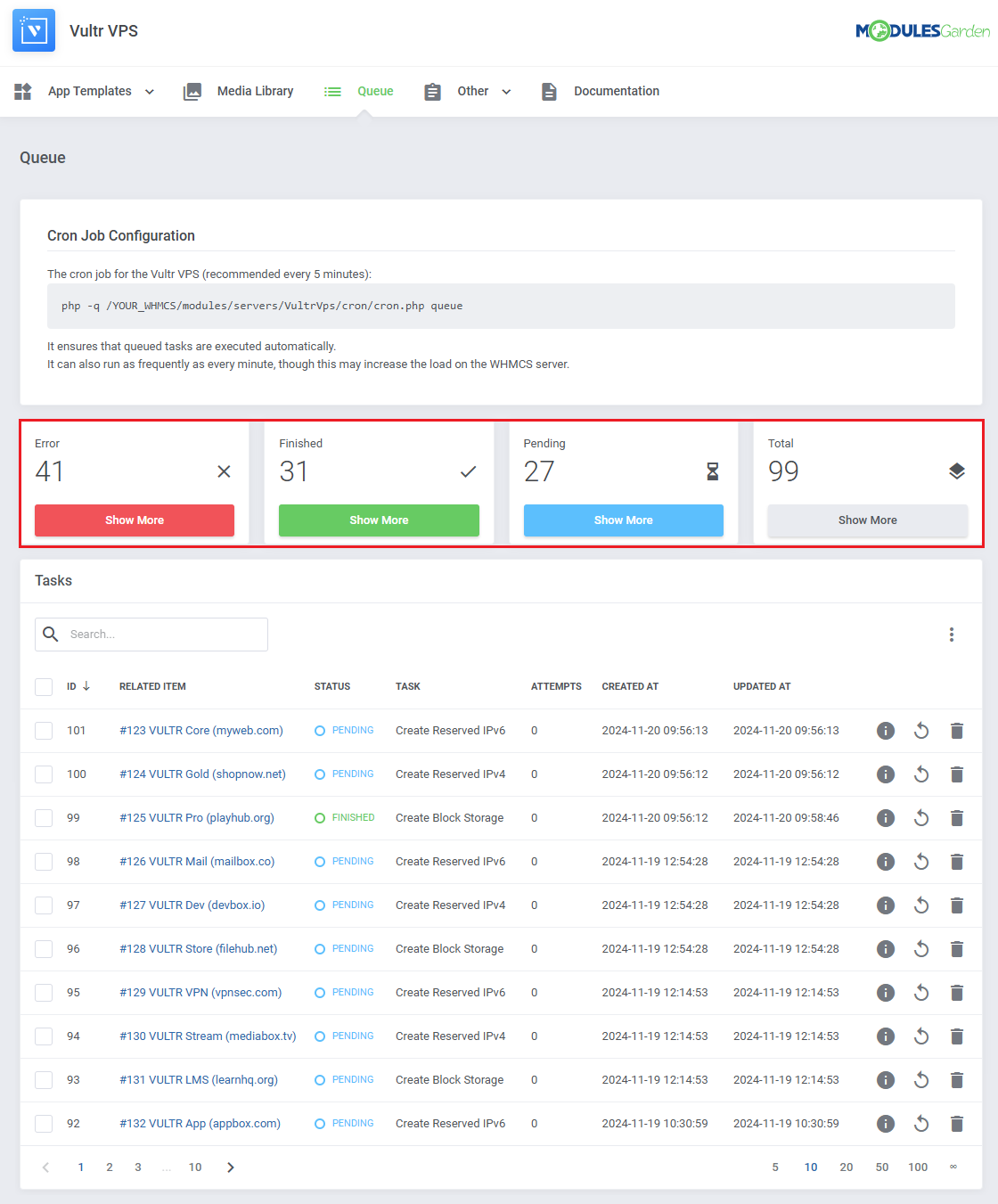The image size is (998, 1204).
Task: Sort by Status column header
Action: tap(332, 686)
